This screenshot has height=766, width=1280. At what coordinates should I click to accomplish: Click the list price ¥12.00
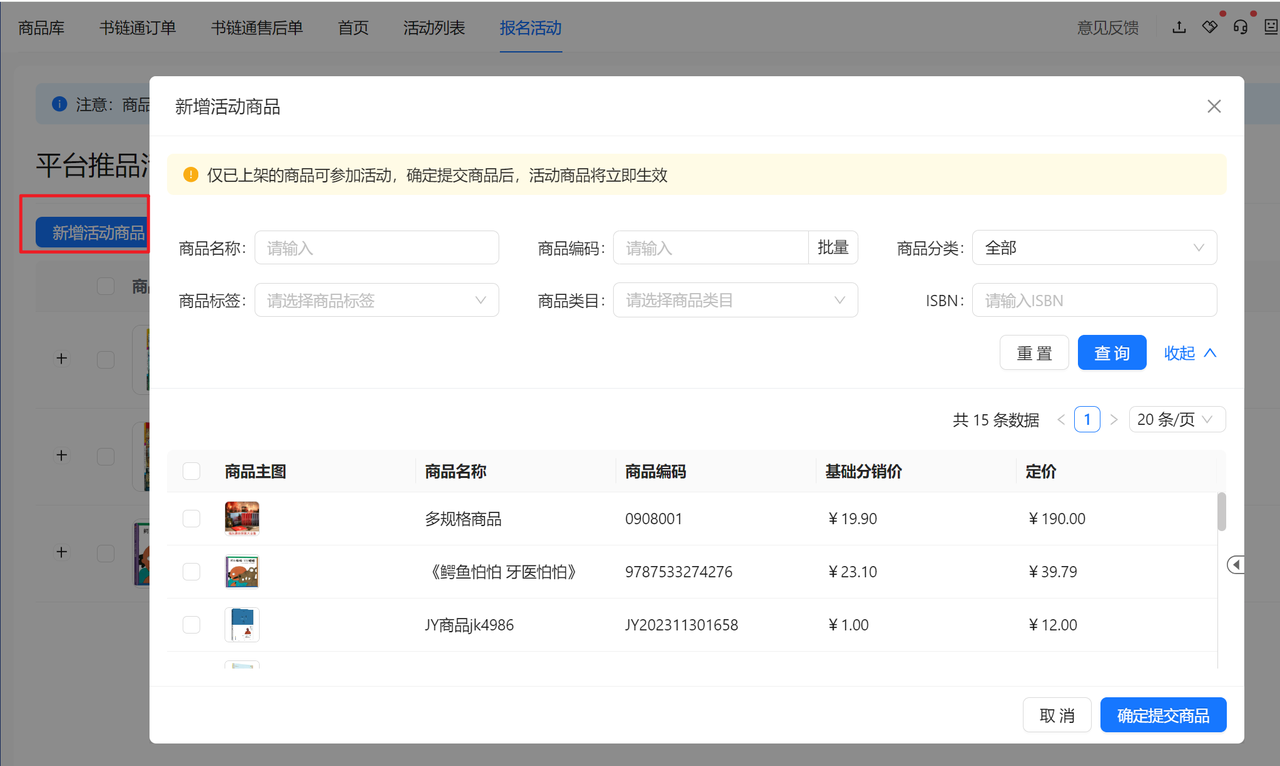1053,625
